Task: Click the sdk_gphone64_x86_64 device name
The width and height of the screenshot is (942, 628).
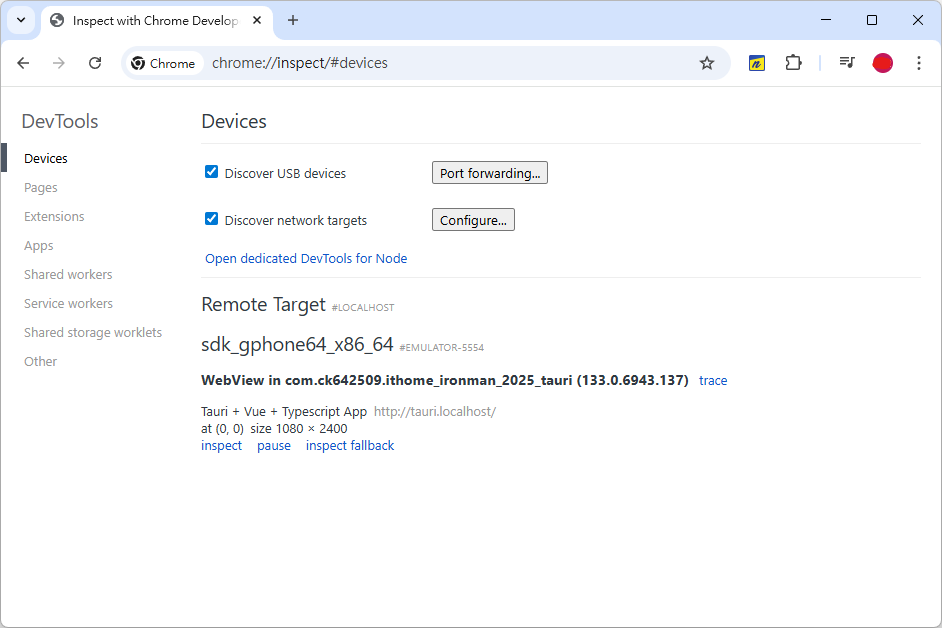Action: 297,344
